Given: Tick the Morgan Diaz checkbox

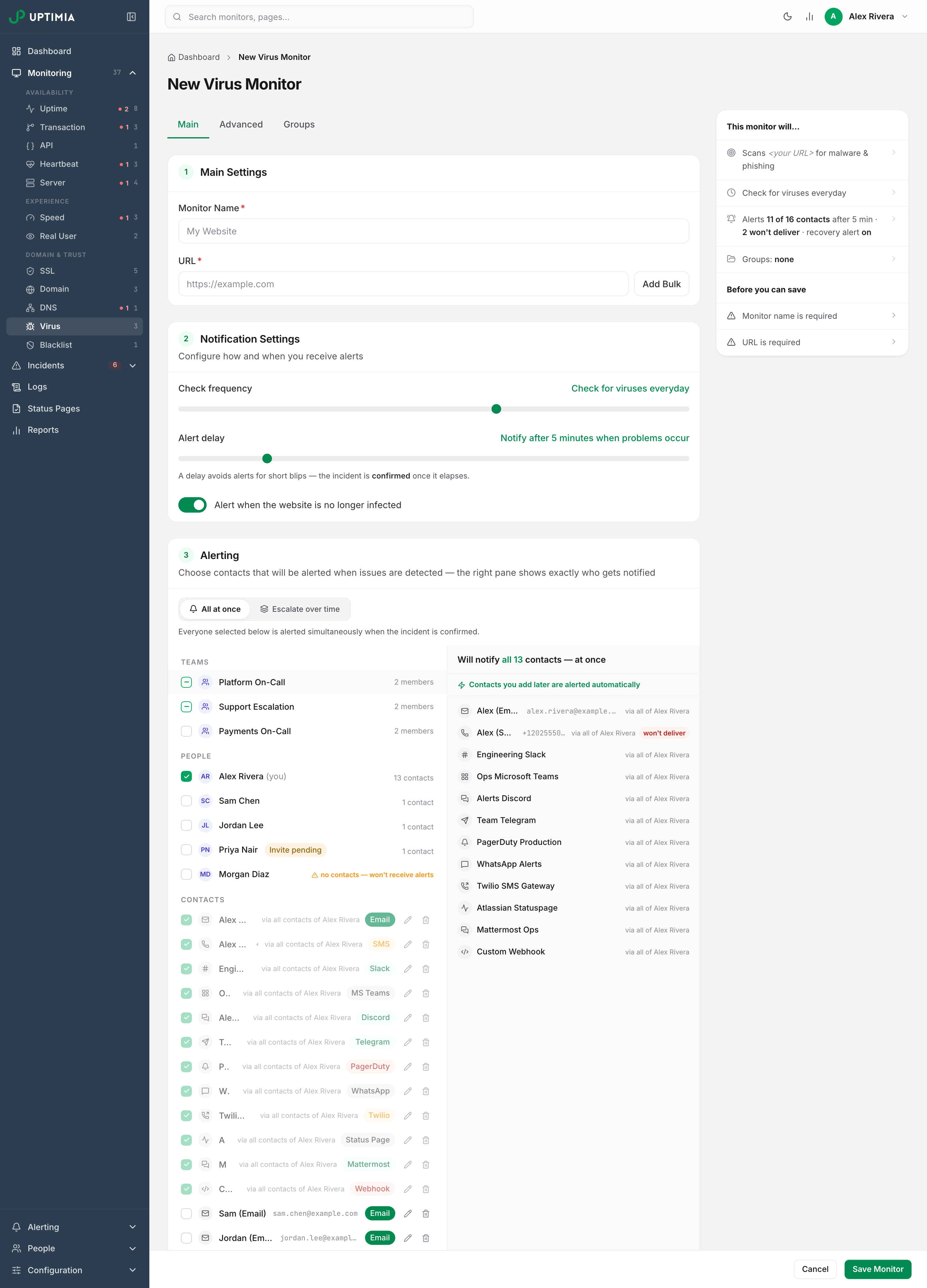Looking at the screenshot, I should [186, 874].
